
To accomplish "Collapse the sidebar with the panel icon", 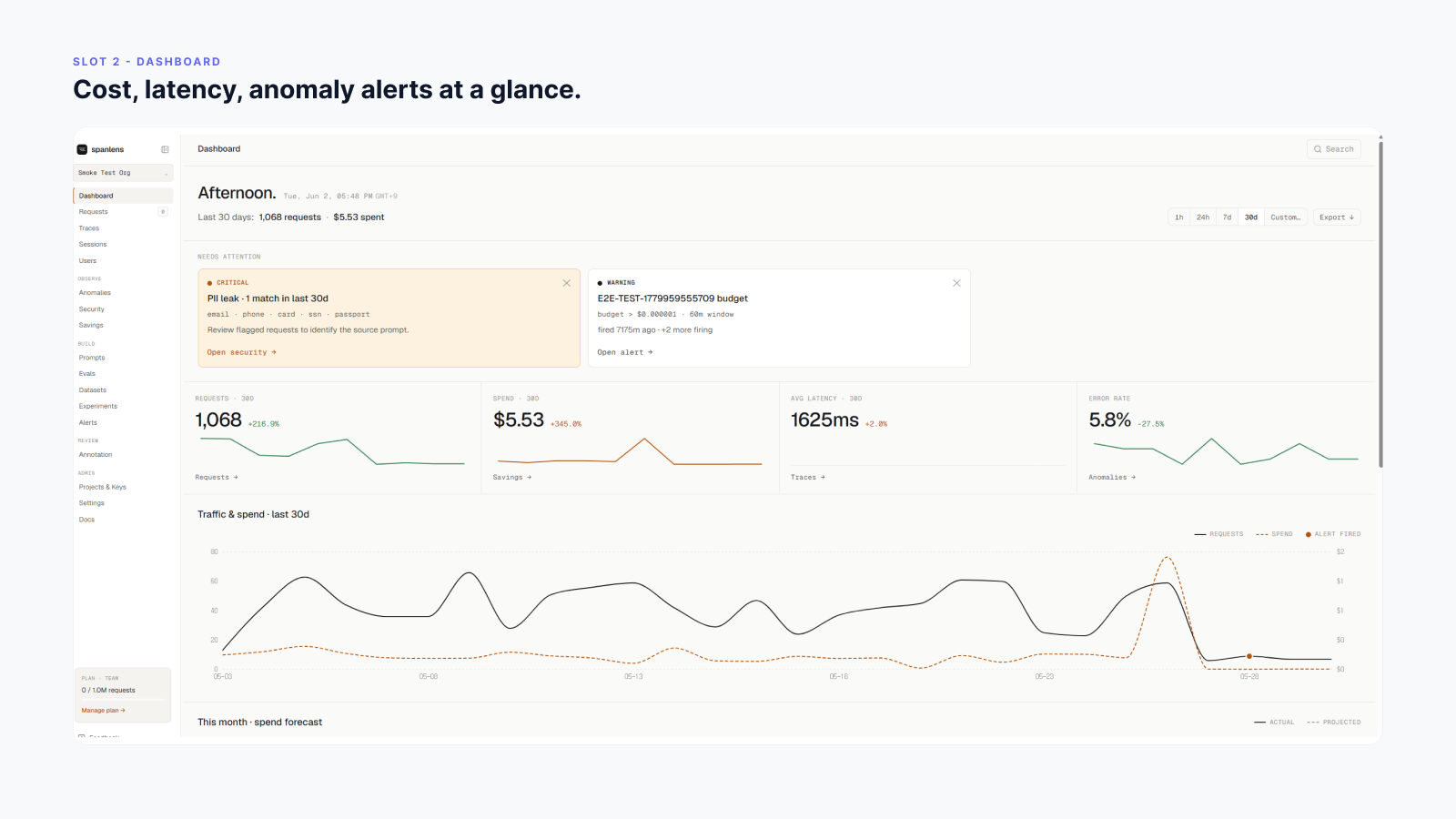I will point(165,149).
